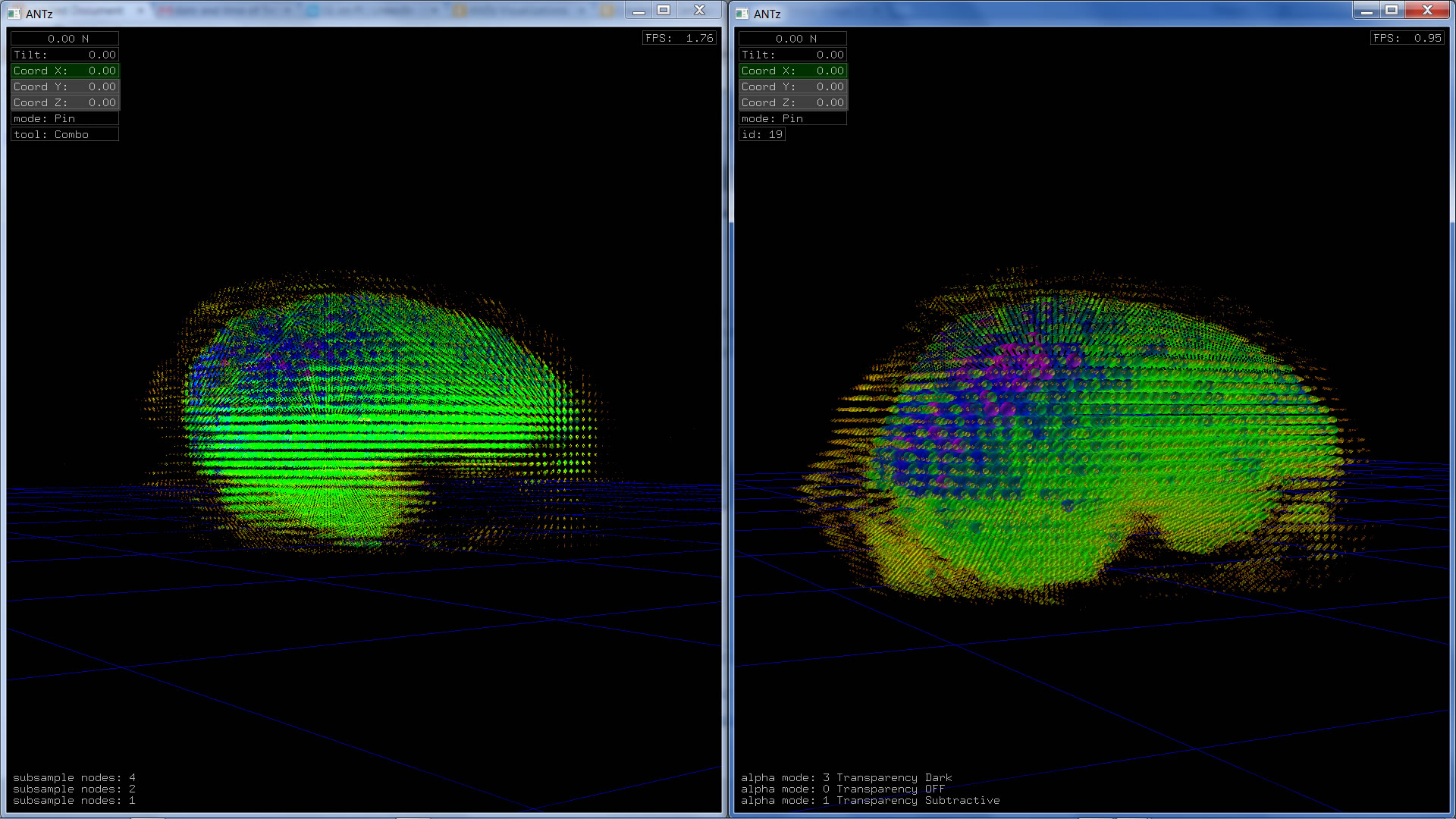Click the FPS 1.76 readout
Image resolution: width=1456 pixels, height=819 pixels.
tap(679, 38)
